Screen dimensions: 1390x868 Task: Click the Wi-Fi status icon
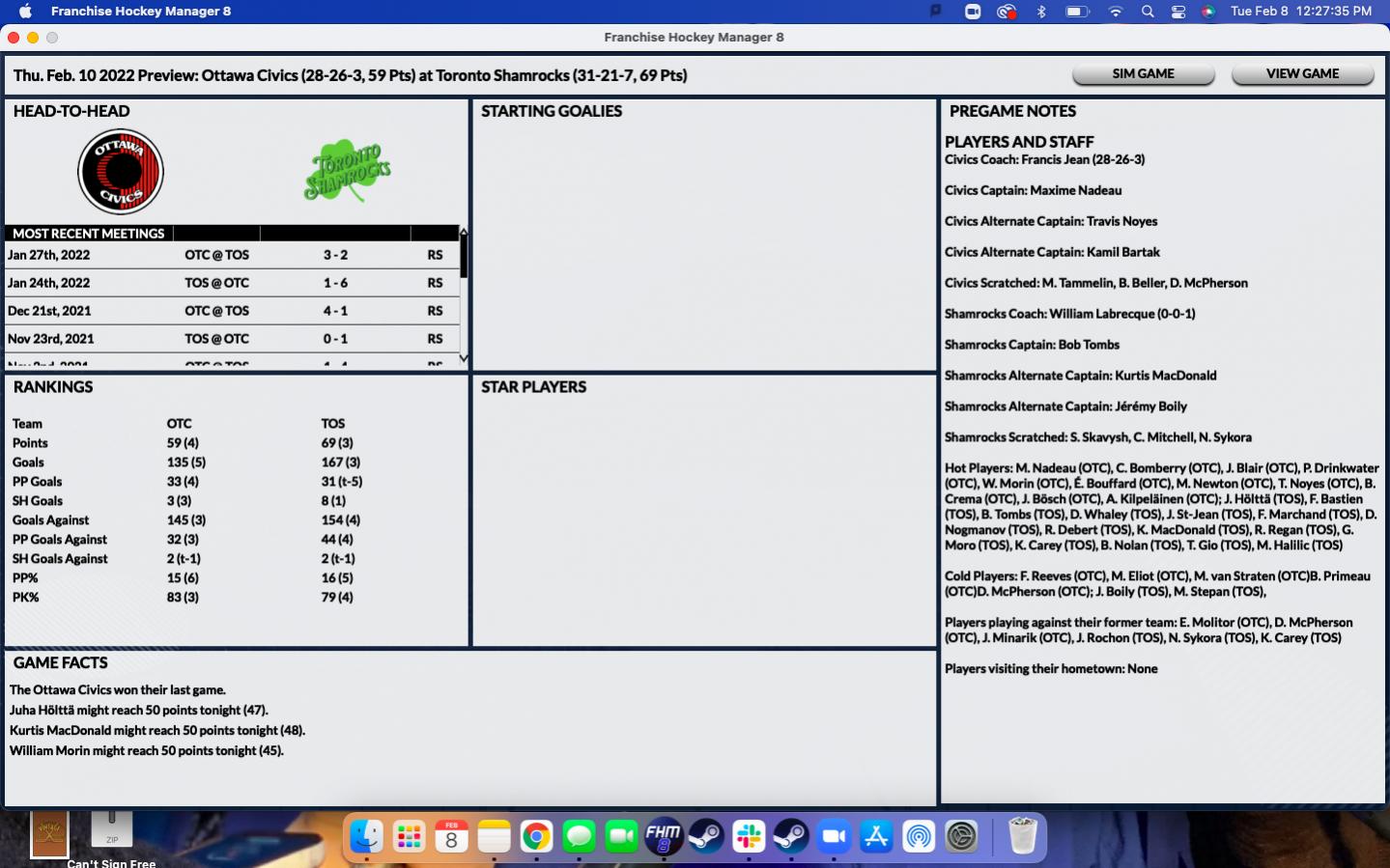(x=1116, y=12)
